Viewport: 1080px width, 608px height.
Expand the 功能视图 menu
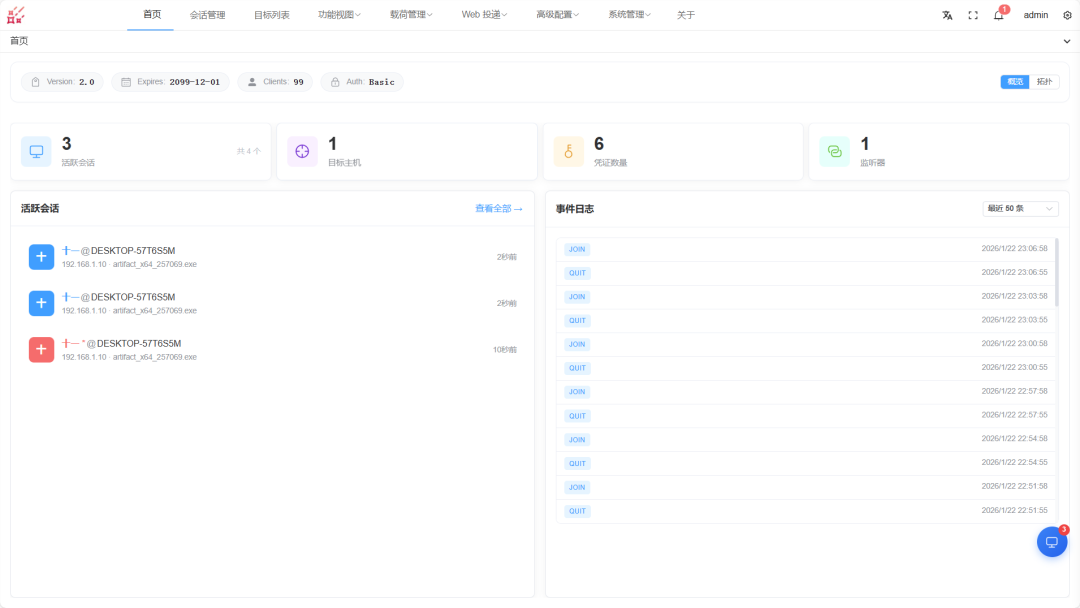(x=339, y=14)
